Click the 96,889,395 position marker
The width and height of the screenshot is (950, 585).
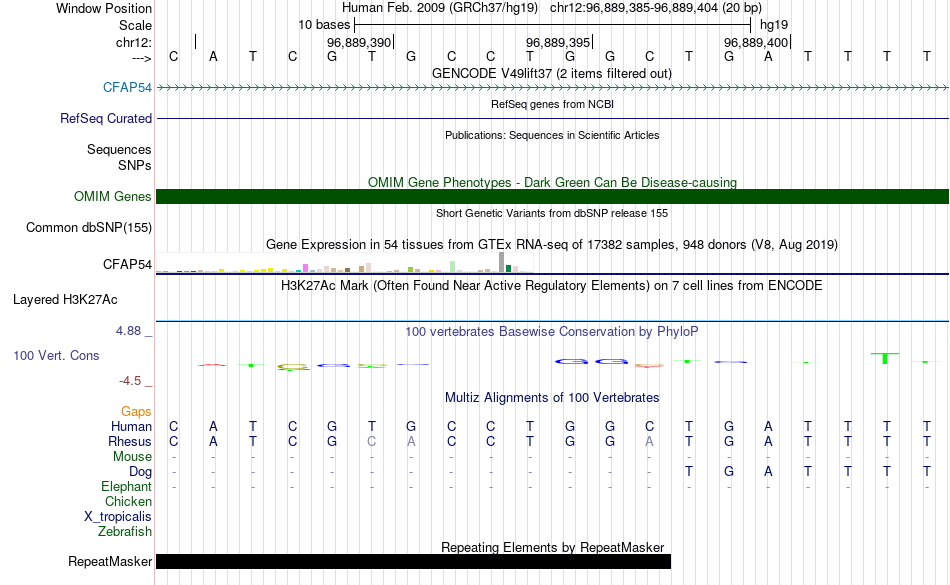[558, 42]
